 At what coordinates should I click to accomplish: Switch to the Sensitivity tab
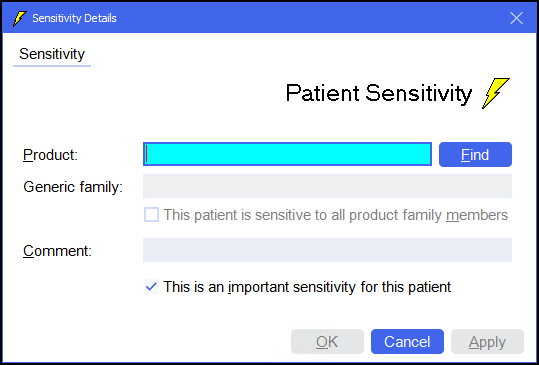click(52, 54)
